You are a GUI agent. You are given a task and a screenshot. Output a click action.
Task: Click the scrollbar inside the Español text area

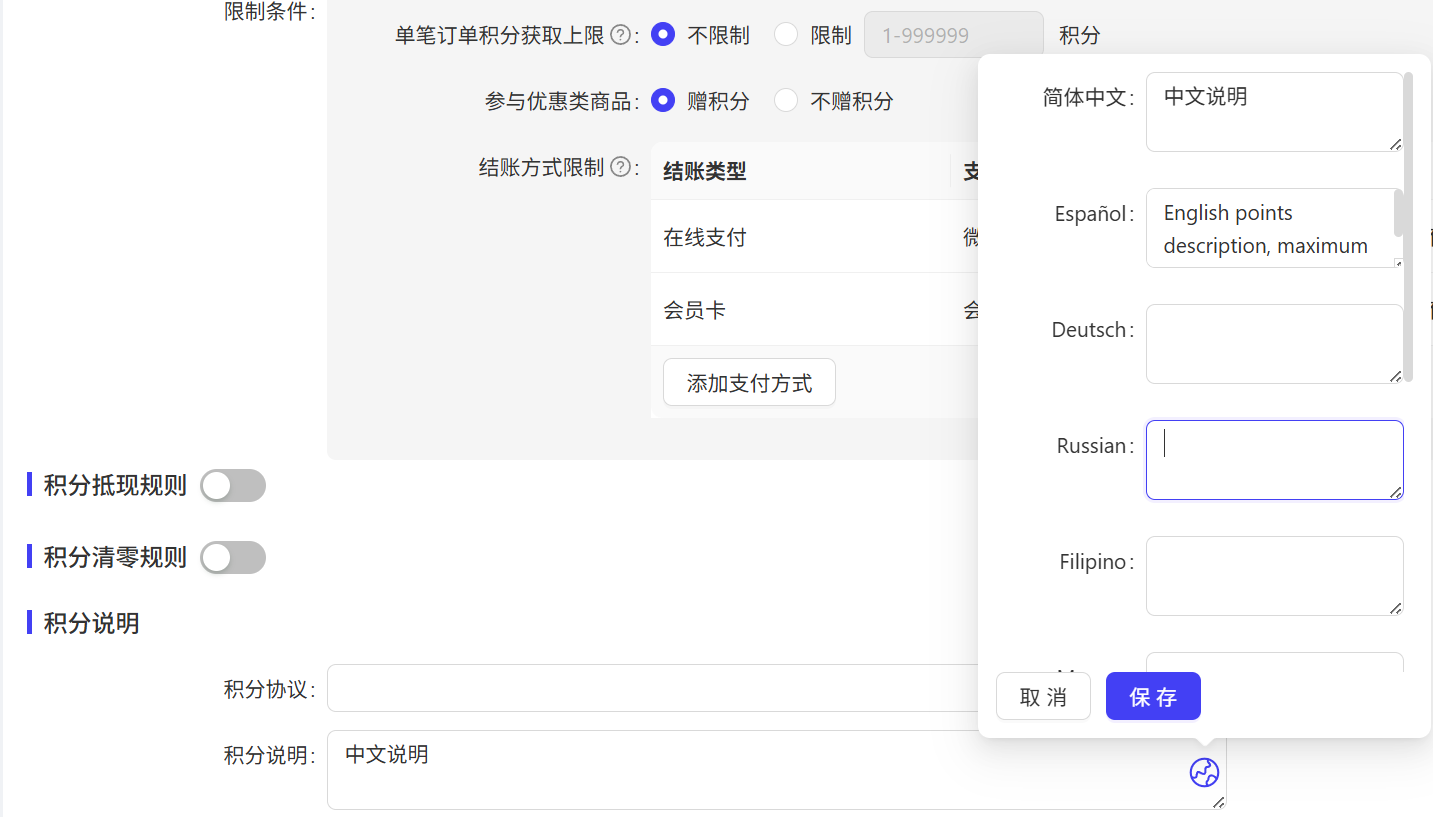click(1398, 213)
